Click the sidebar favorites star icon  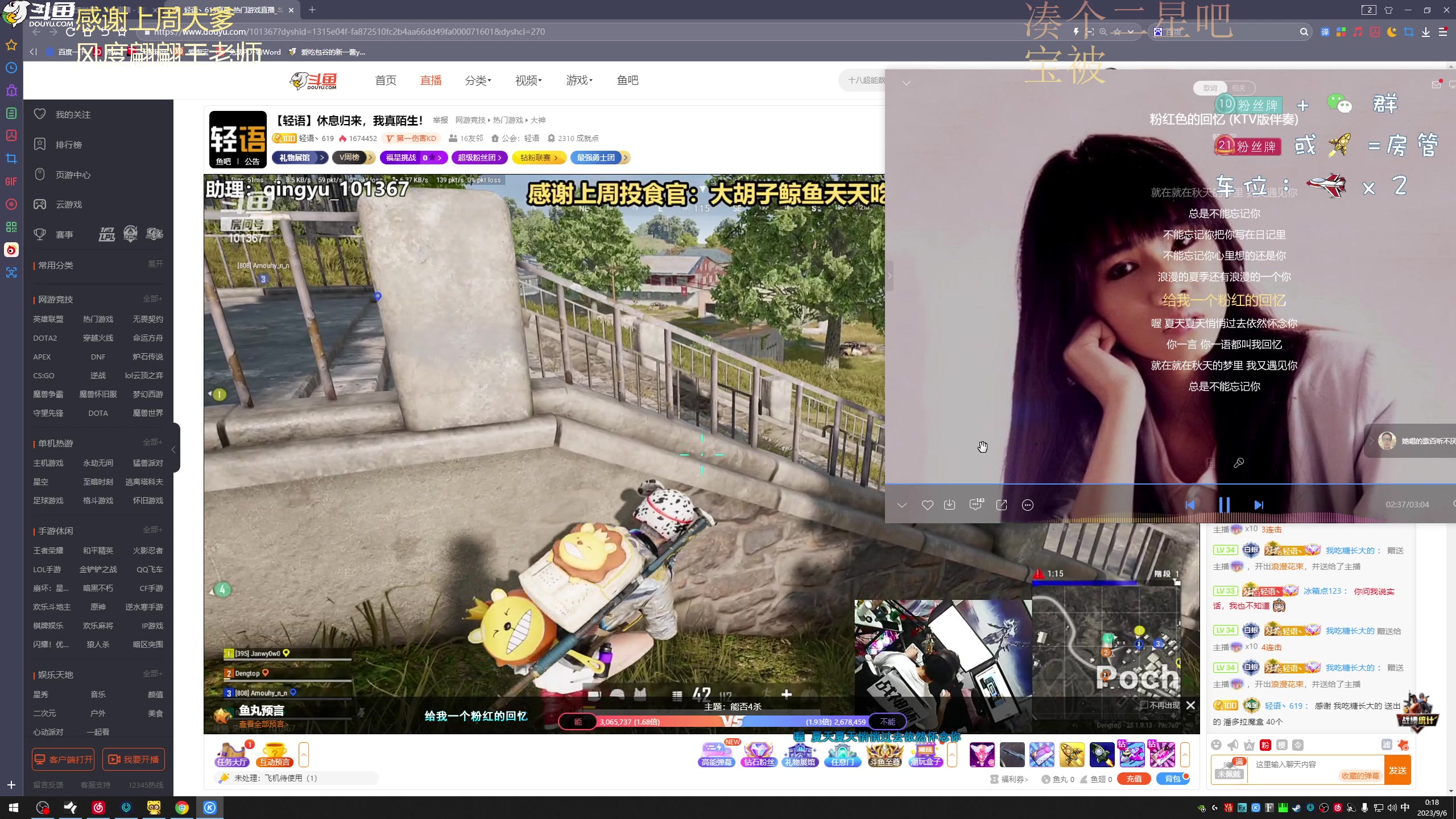pyautogui.click(x=11, y=45)
